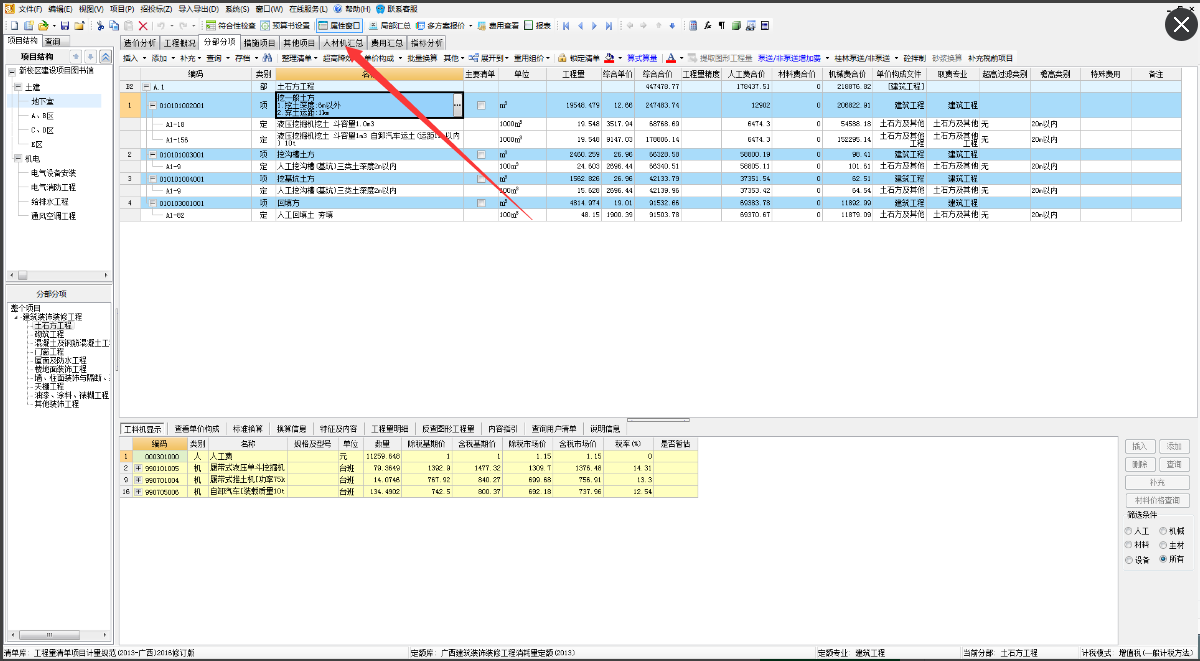Open the 文件(F) menu

click(30, 8)
